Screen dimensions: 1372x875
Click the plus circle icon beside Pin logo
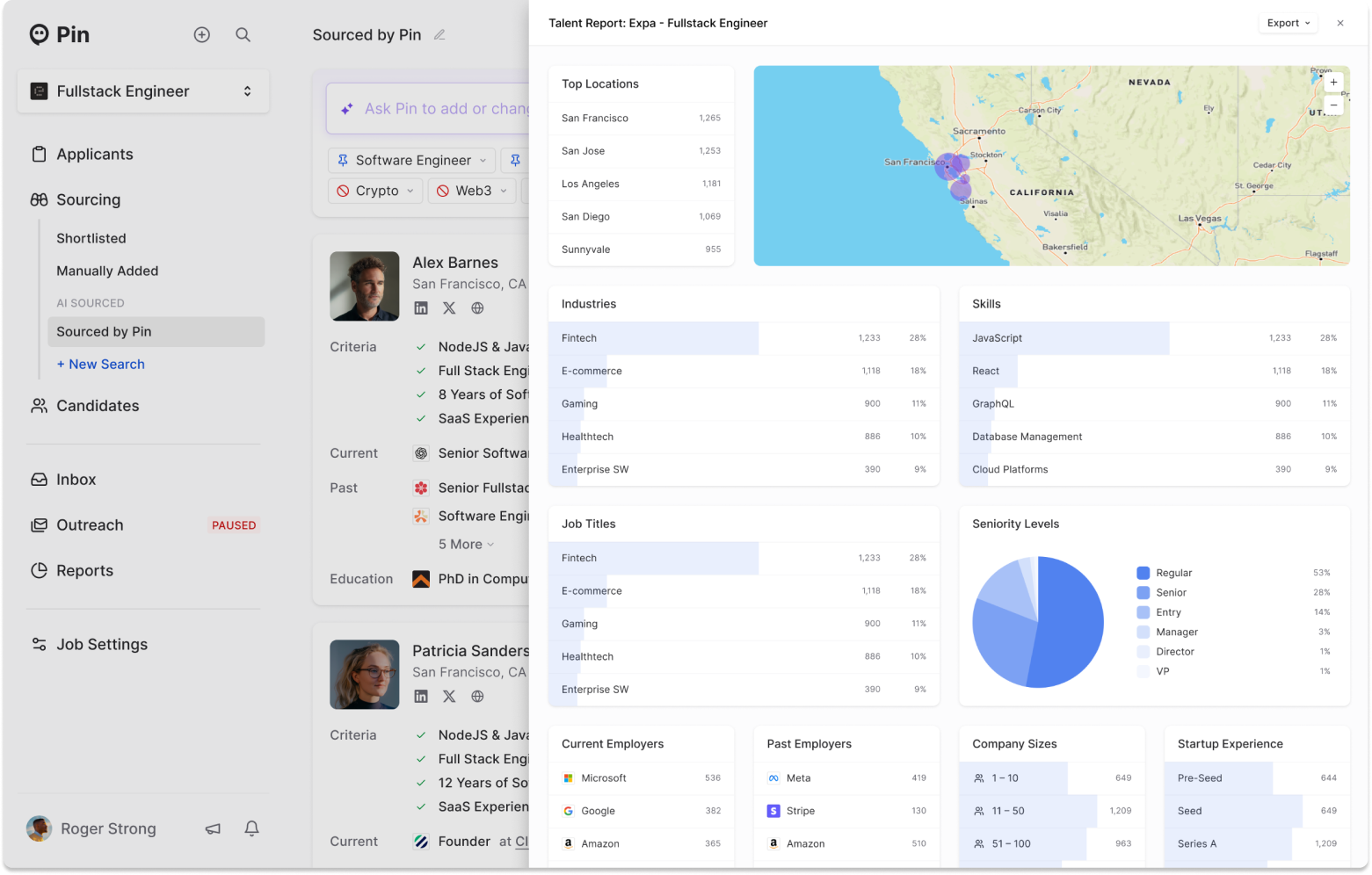201,34
